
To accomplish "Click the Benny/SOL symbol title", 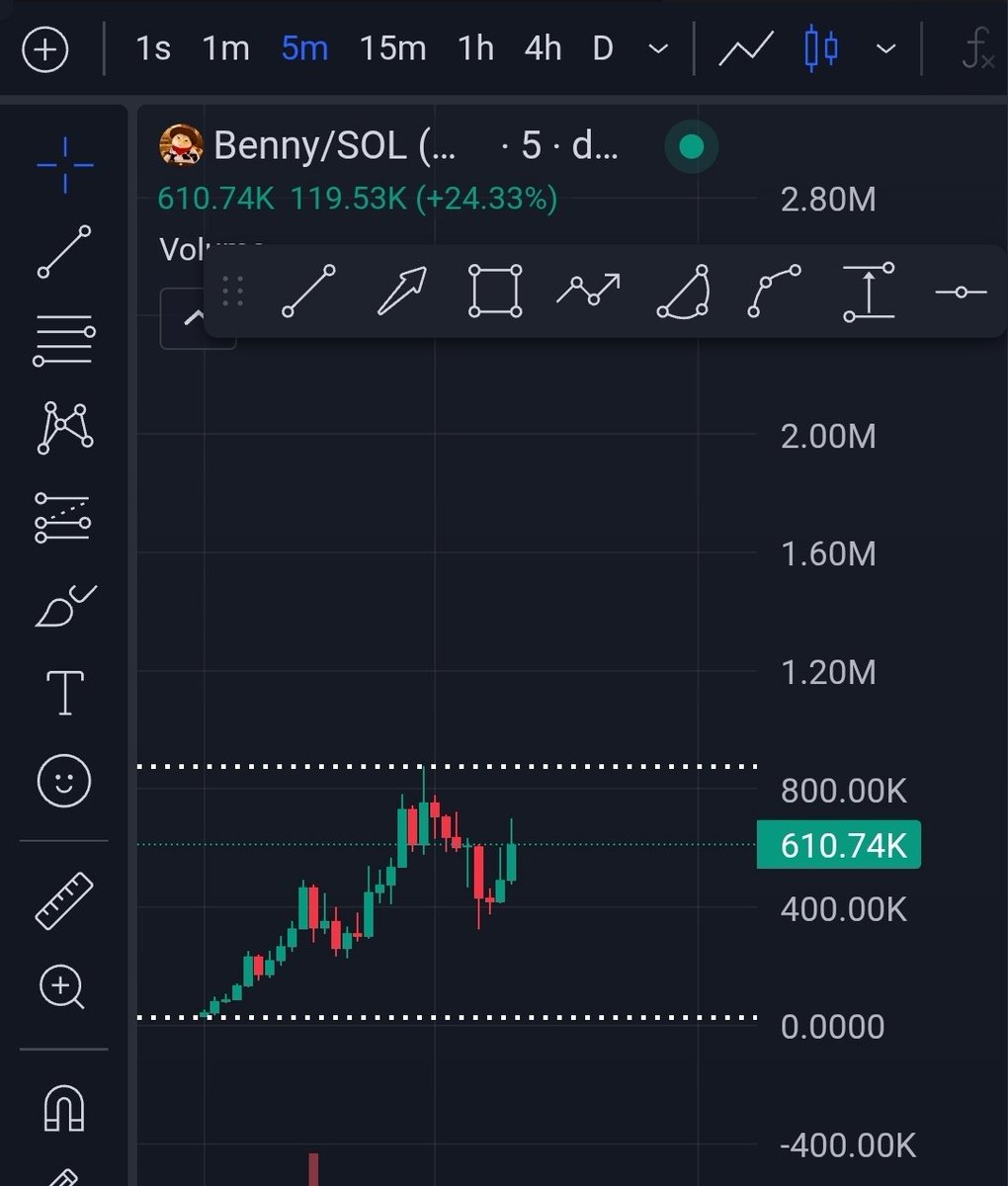I will pyautogui.click(x=336, y=146).
